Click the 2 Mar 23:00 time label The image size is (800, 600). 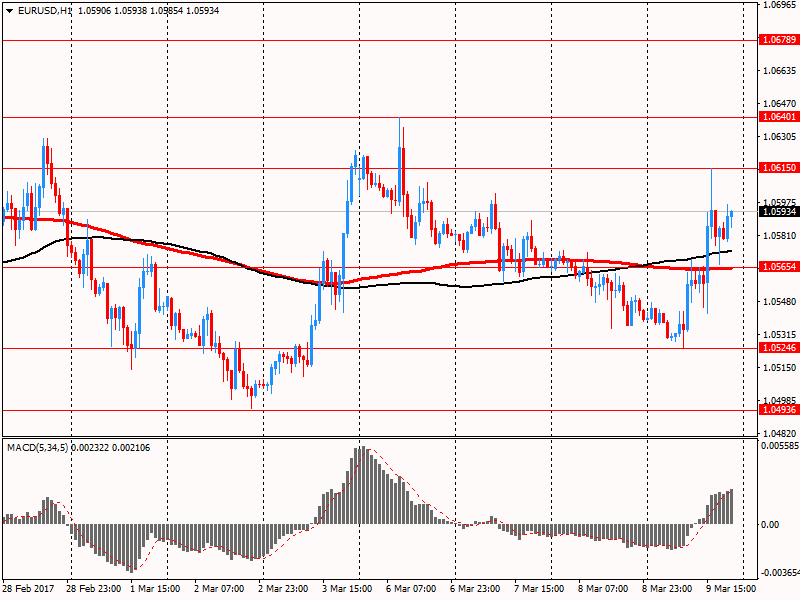click(x=283, y=588)
